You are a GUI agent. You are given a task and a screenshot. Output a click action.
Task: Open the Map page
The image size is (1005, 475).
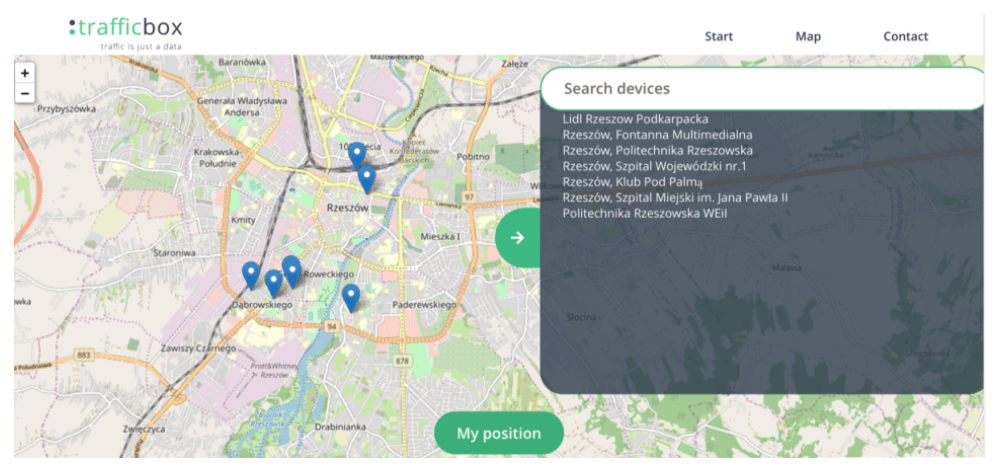pyautogui.click(x=808, y=37)
